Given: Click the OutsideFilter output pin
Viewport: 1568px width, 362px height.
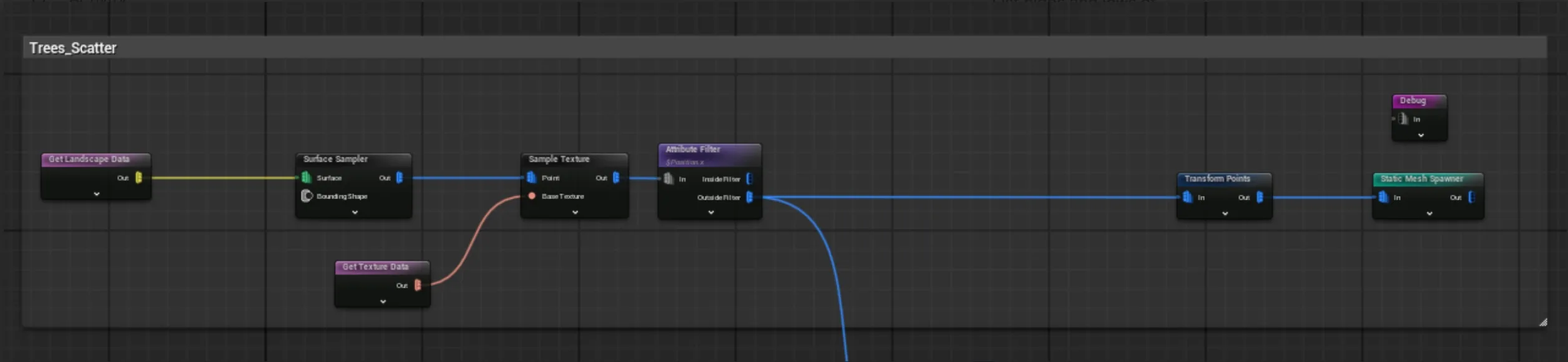Looking at the screenshot, I should pos(749,197).
